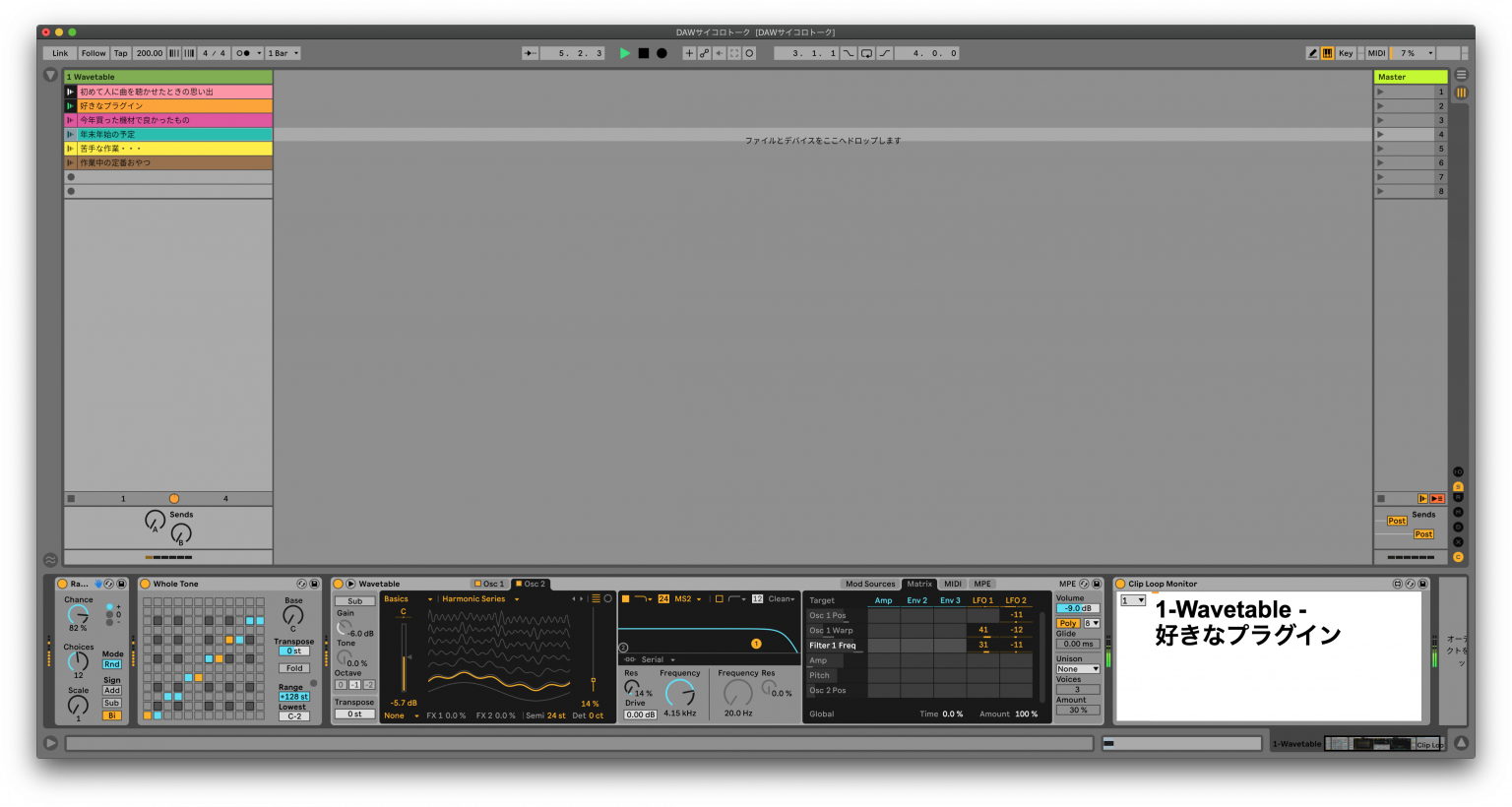Toggle Wavetable device activator

point(339,584)
